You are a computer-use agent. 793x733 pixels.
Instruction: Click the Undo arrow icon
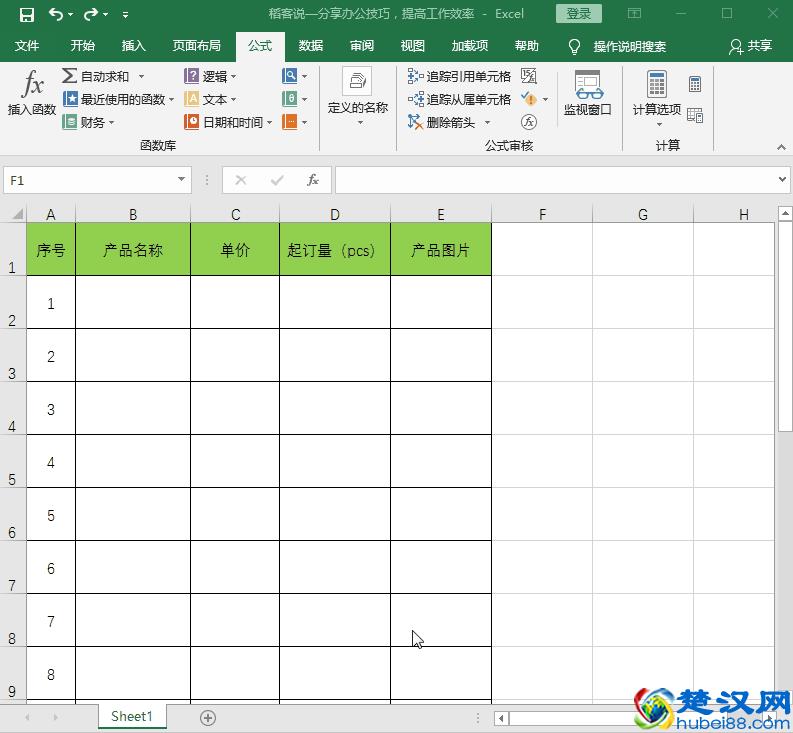(56, 14)
